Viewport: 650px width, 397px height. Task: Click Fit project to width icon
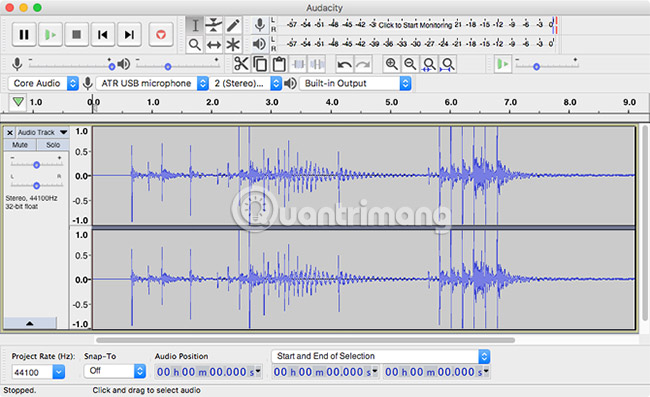[x=448, y=64]
